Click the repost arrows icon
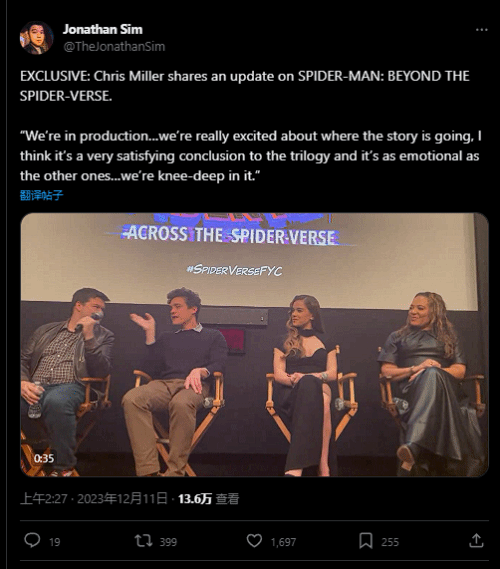 click(143, 541)
